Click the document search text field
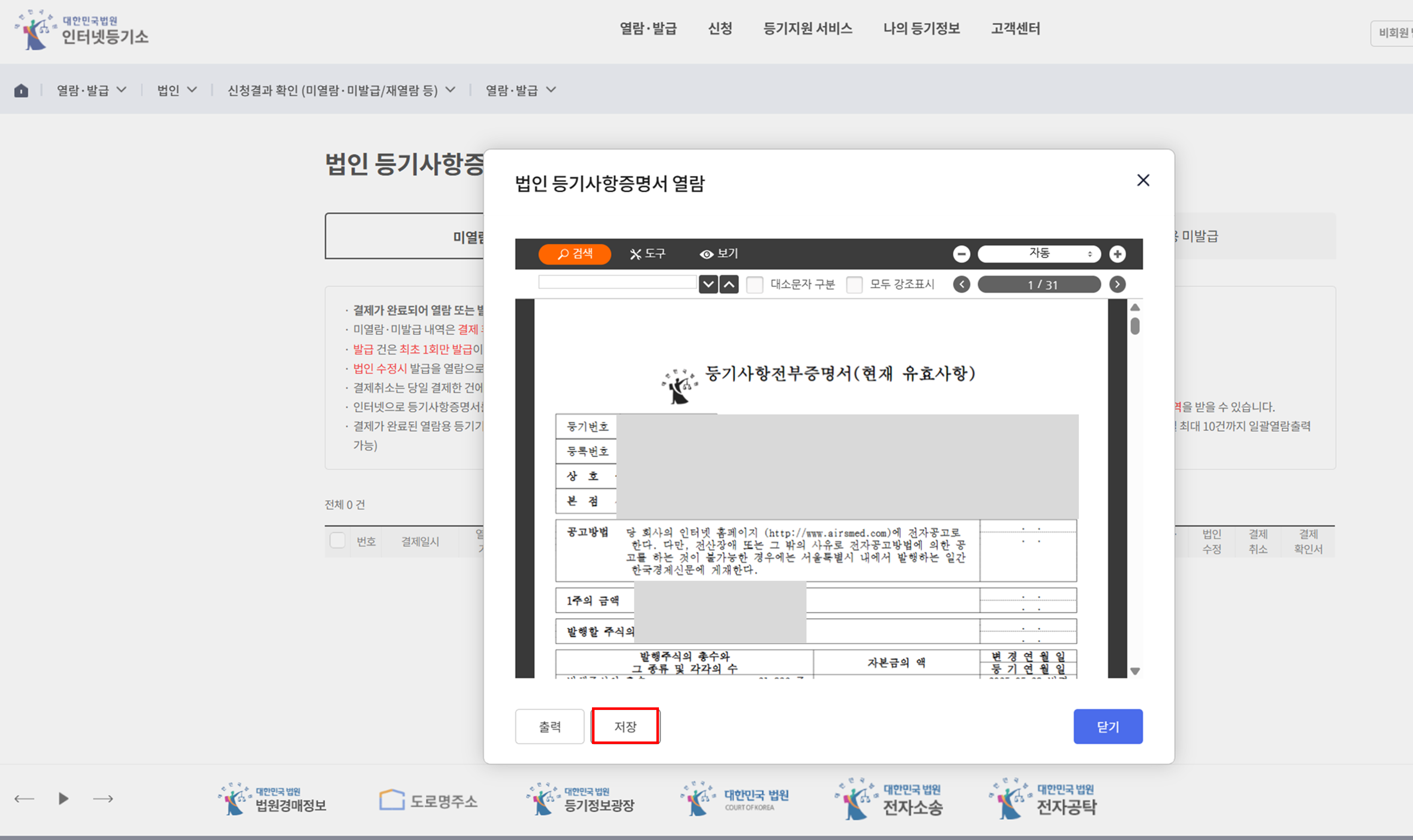 tap(617, 282)
